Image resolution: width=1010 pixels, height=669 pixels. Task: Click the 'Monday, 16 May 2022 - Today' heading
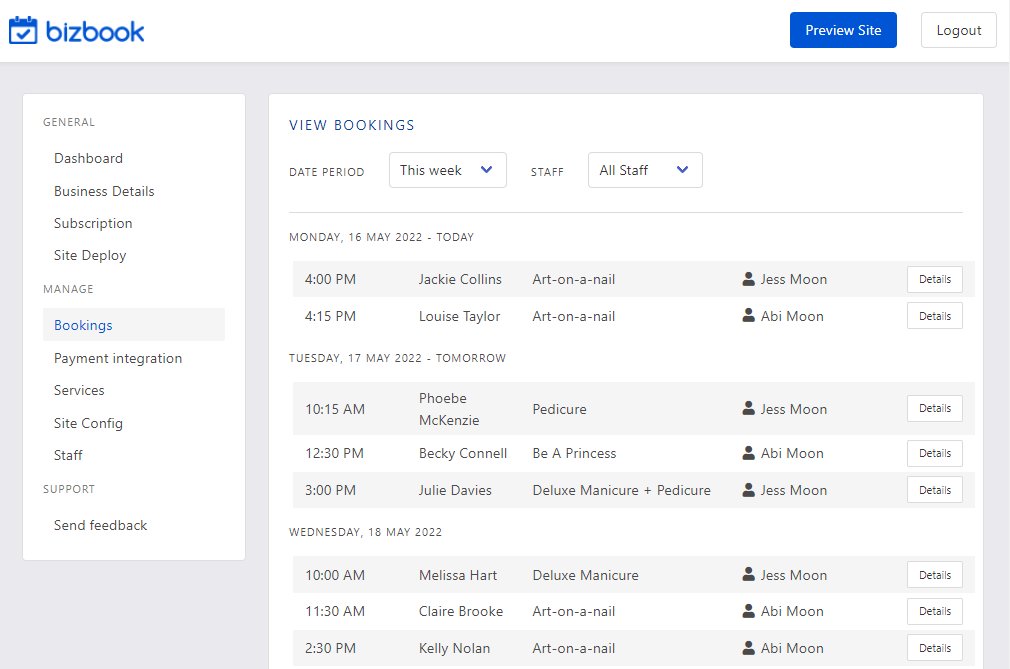pyautogui.click(x=381, y=237)
